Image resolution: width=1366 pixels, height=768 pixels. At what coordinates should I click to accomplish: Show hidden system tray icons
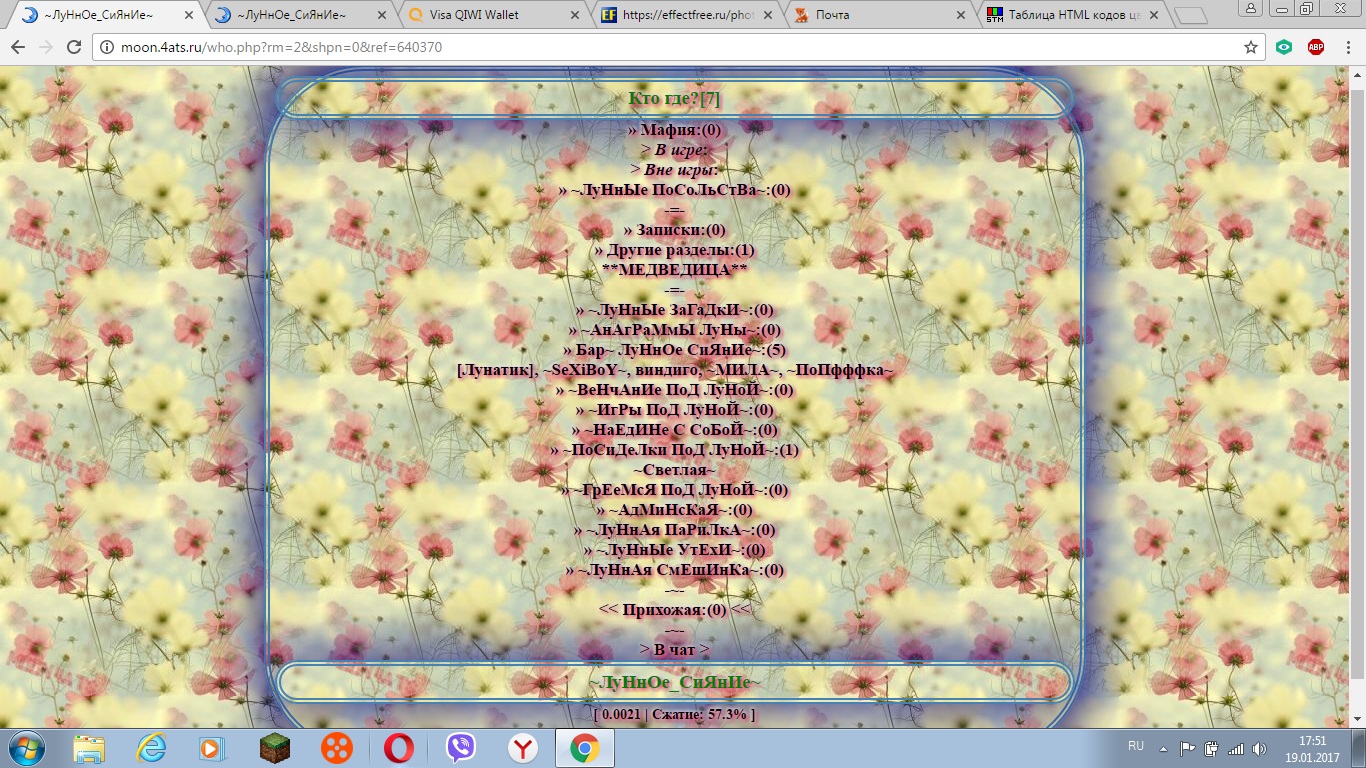1162,748
